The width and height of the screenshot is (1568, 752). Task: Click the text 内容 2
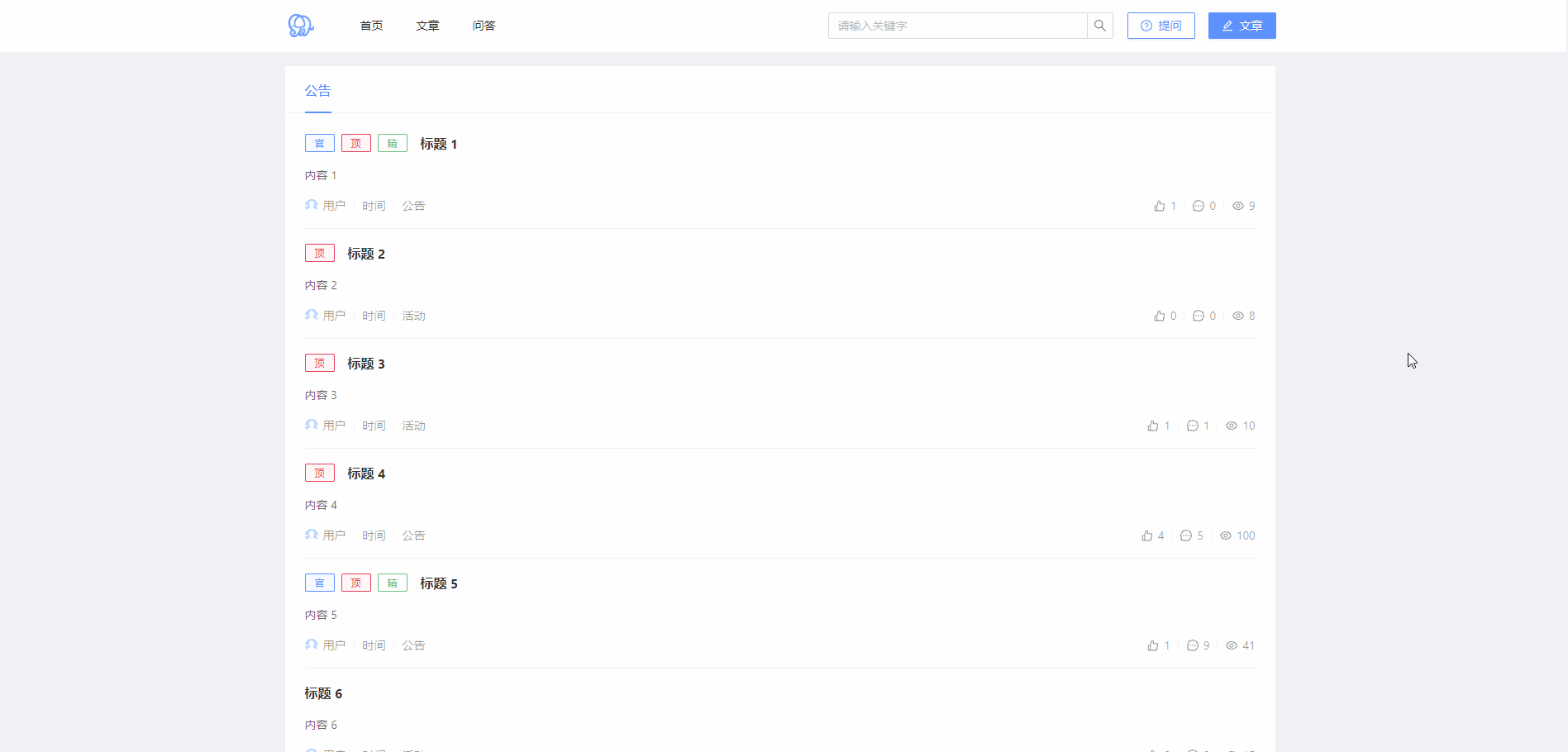click(x=321, y=285)
